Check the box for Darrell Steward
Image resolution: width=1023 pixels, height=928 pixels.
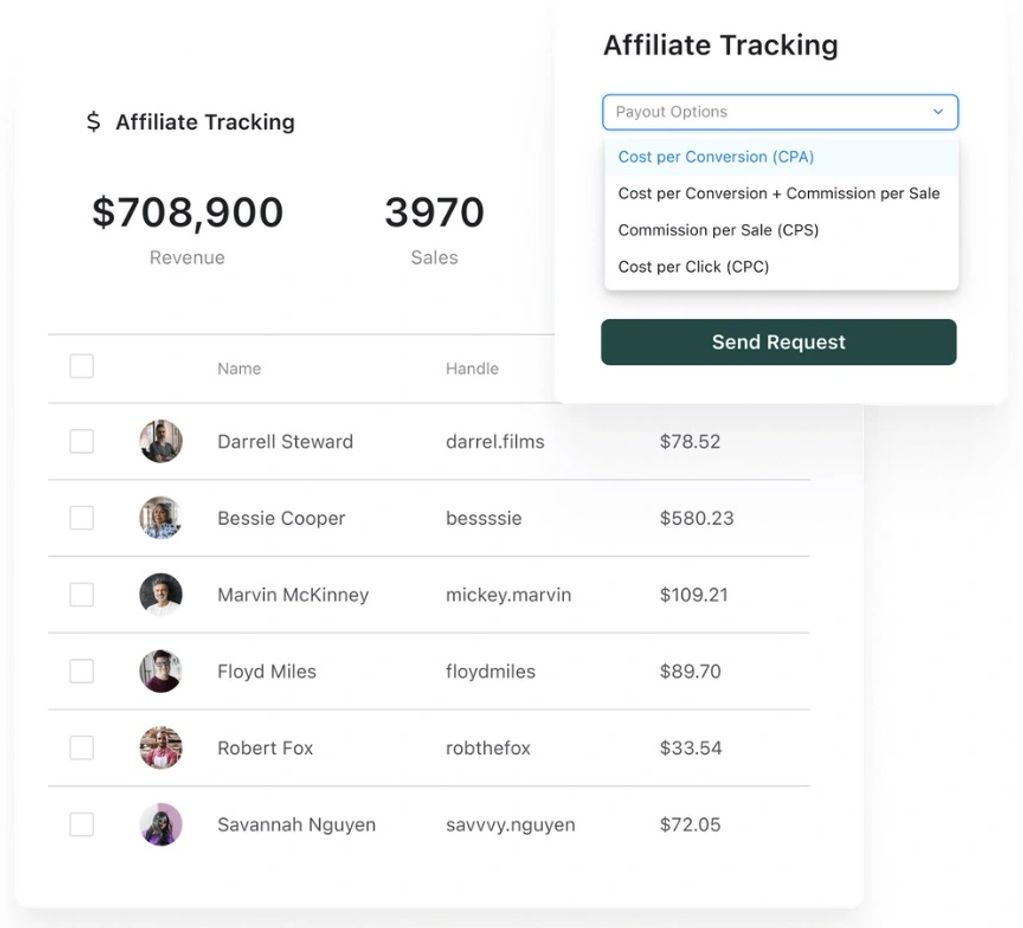click(x=82, y=441)
